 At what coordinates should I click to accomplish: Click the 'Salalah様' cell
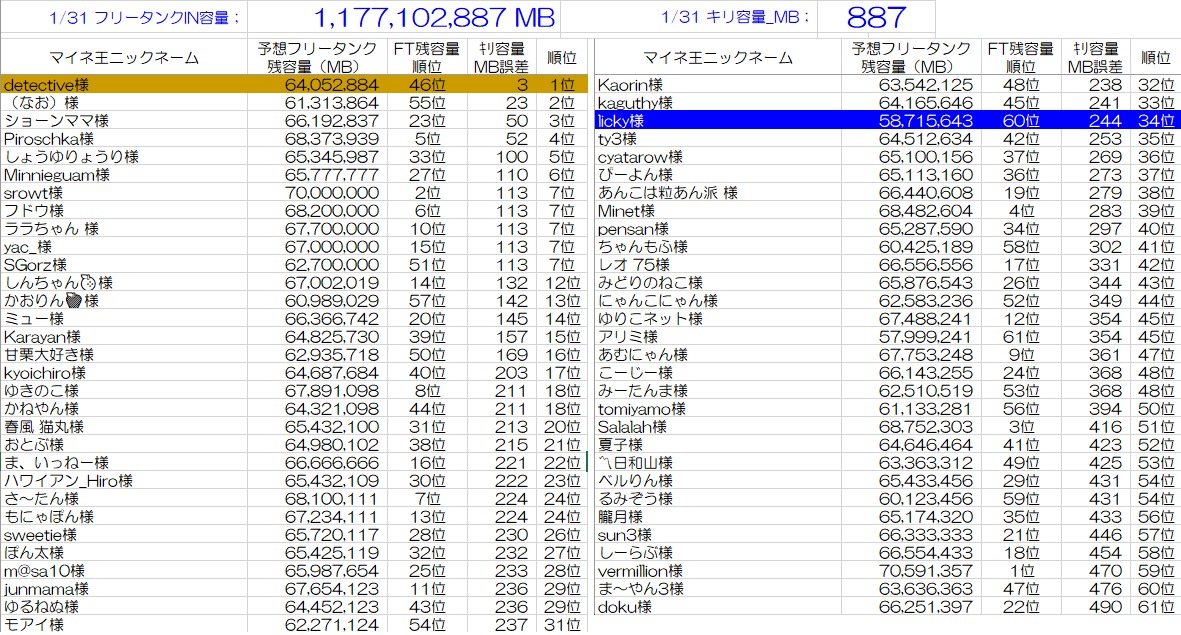pos(718,427)
